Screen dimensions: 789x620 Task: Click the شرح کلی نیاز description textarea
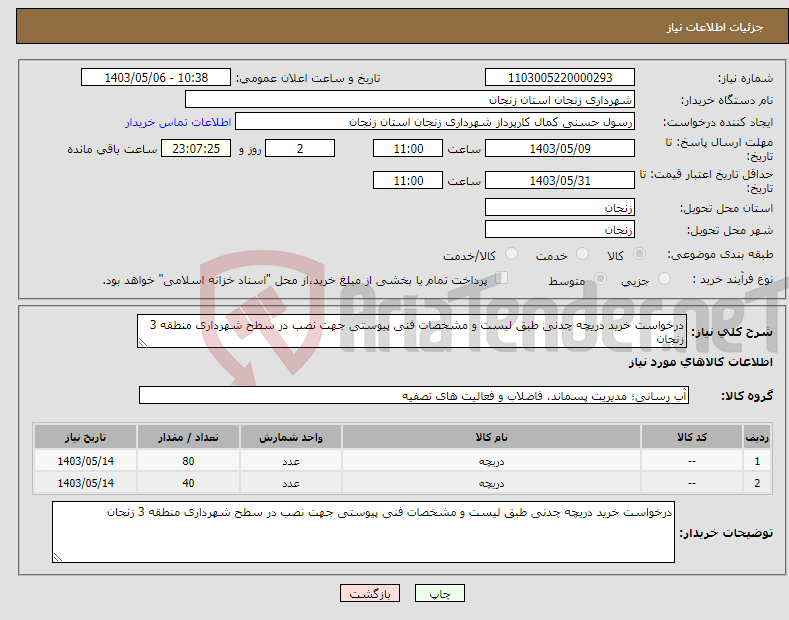click(x=412, y=331)
